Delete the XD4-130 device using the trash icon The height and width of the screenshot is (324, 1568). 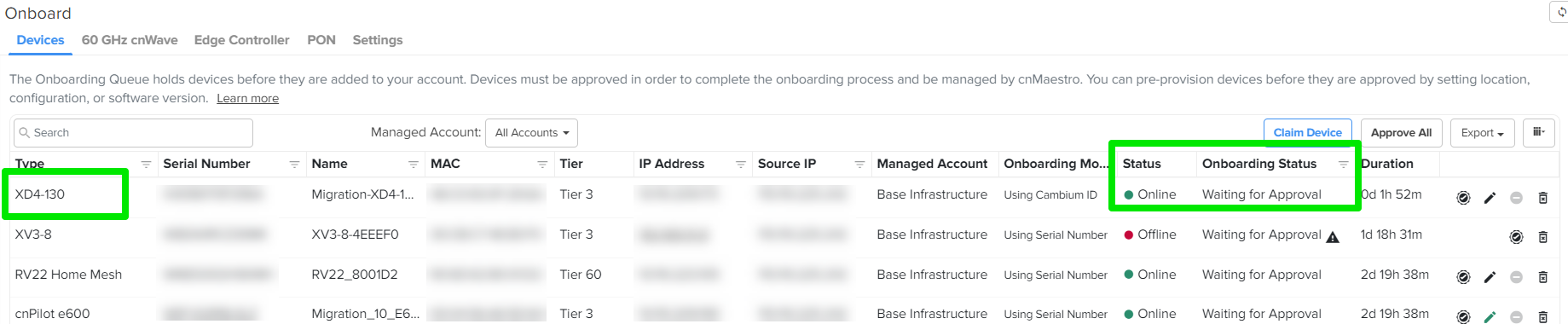1542,198
